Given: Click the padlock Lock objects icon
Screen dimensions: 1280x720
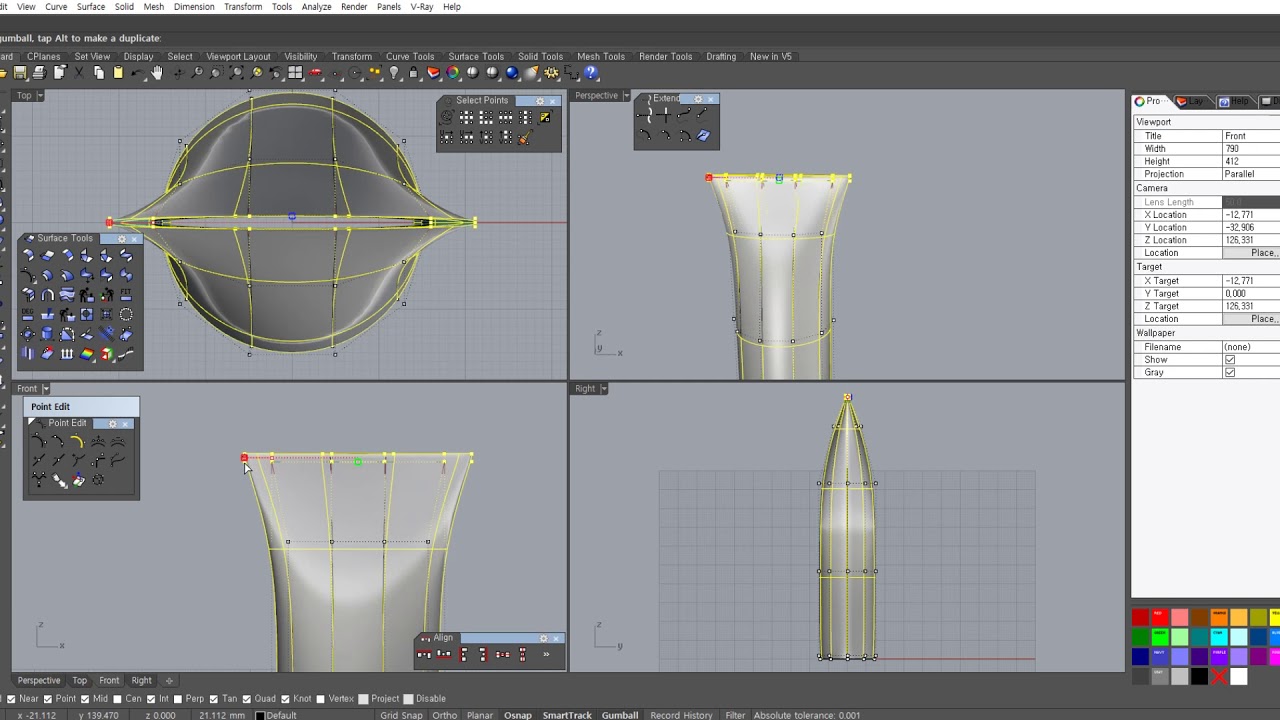Looking at the screenshot, I should pos(413,73).
